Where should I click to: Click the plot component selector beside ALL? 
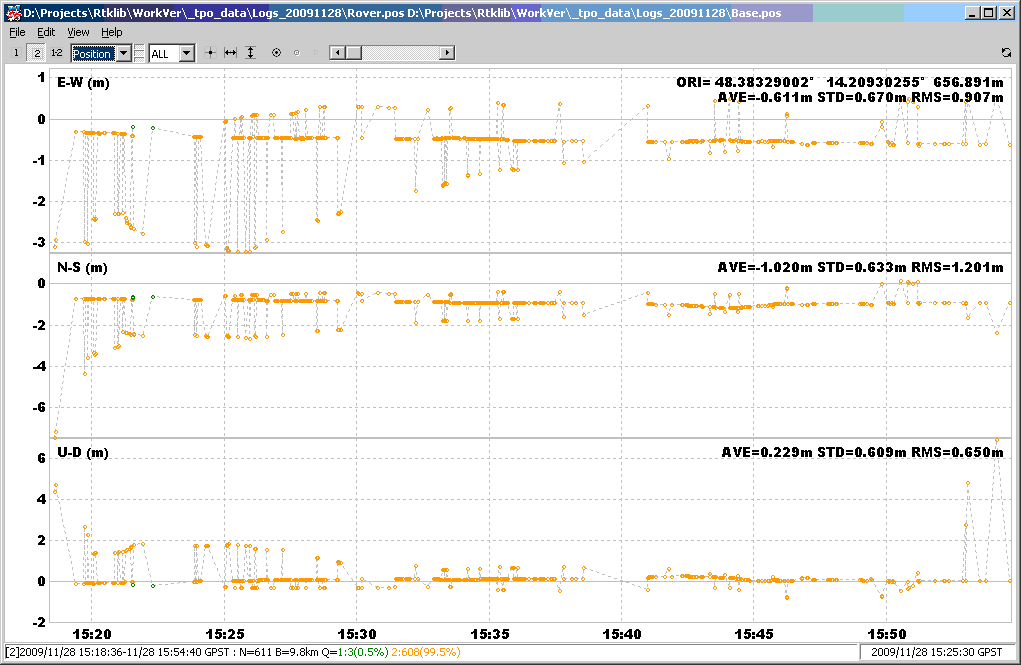[x=140, y=53]
